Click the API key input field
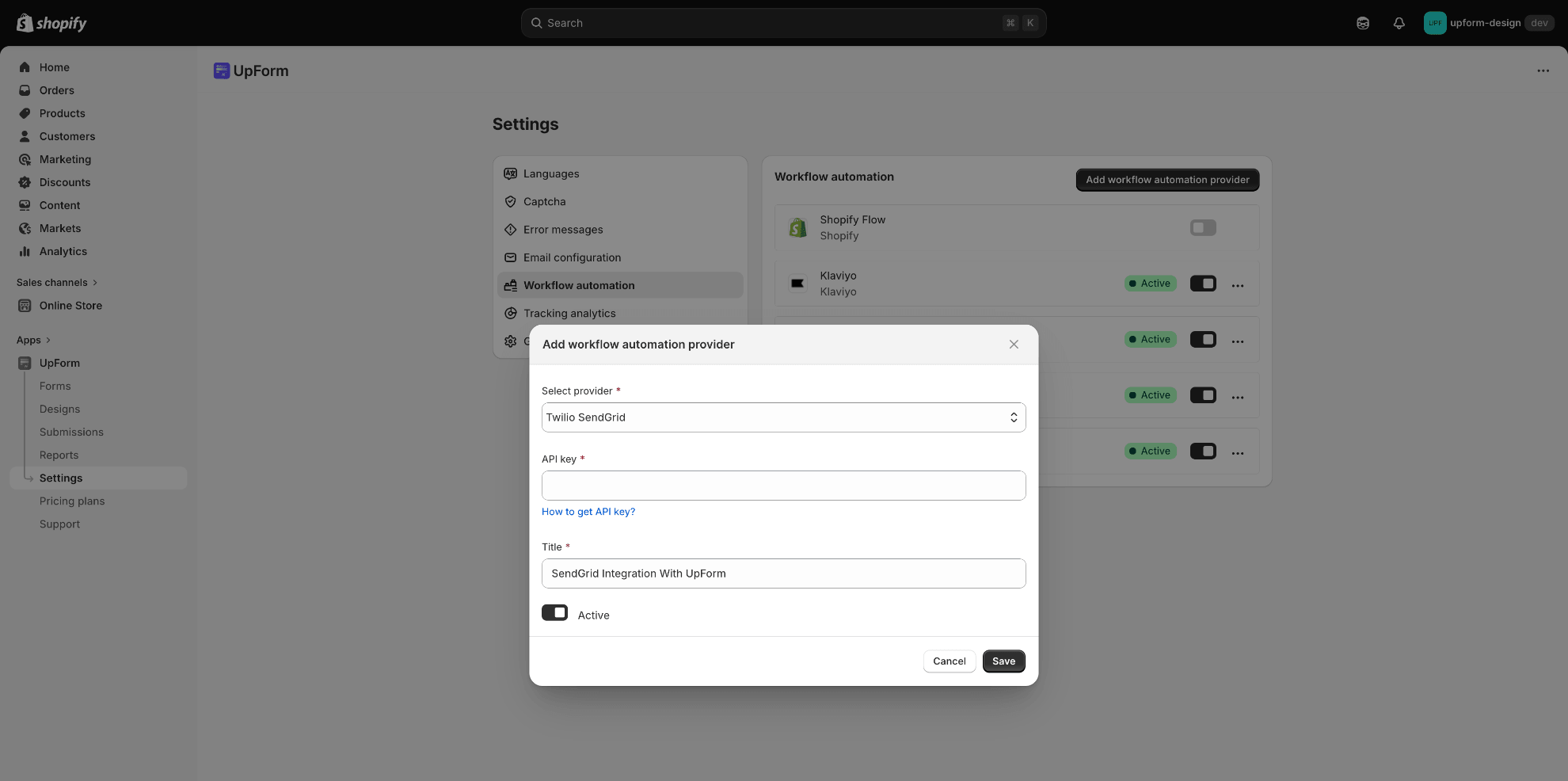The height and width of the screenshot is (781, 1568). click(784, 486)
